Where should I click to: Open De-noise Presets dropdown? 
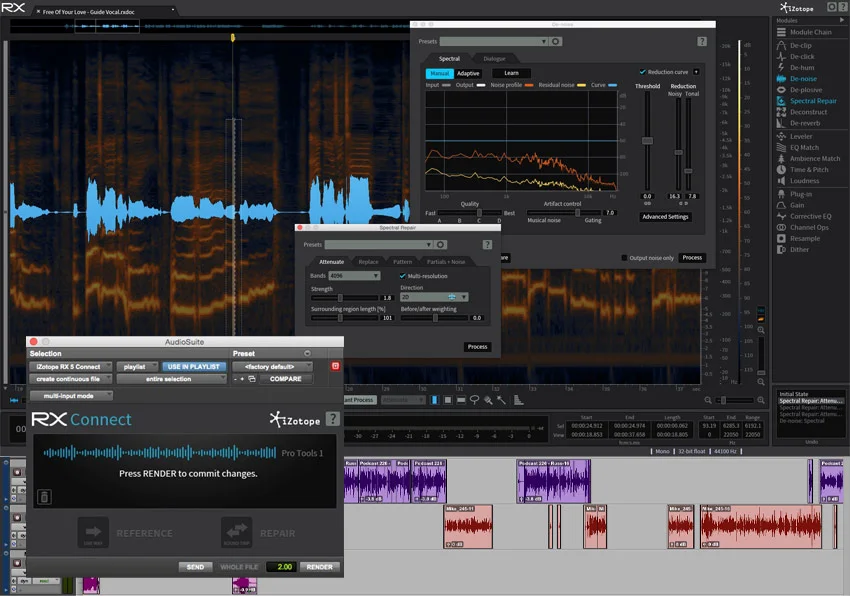pos(494,41)
